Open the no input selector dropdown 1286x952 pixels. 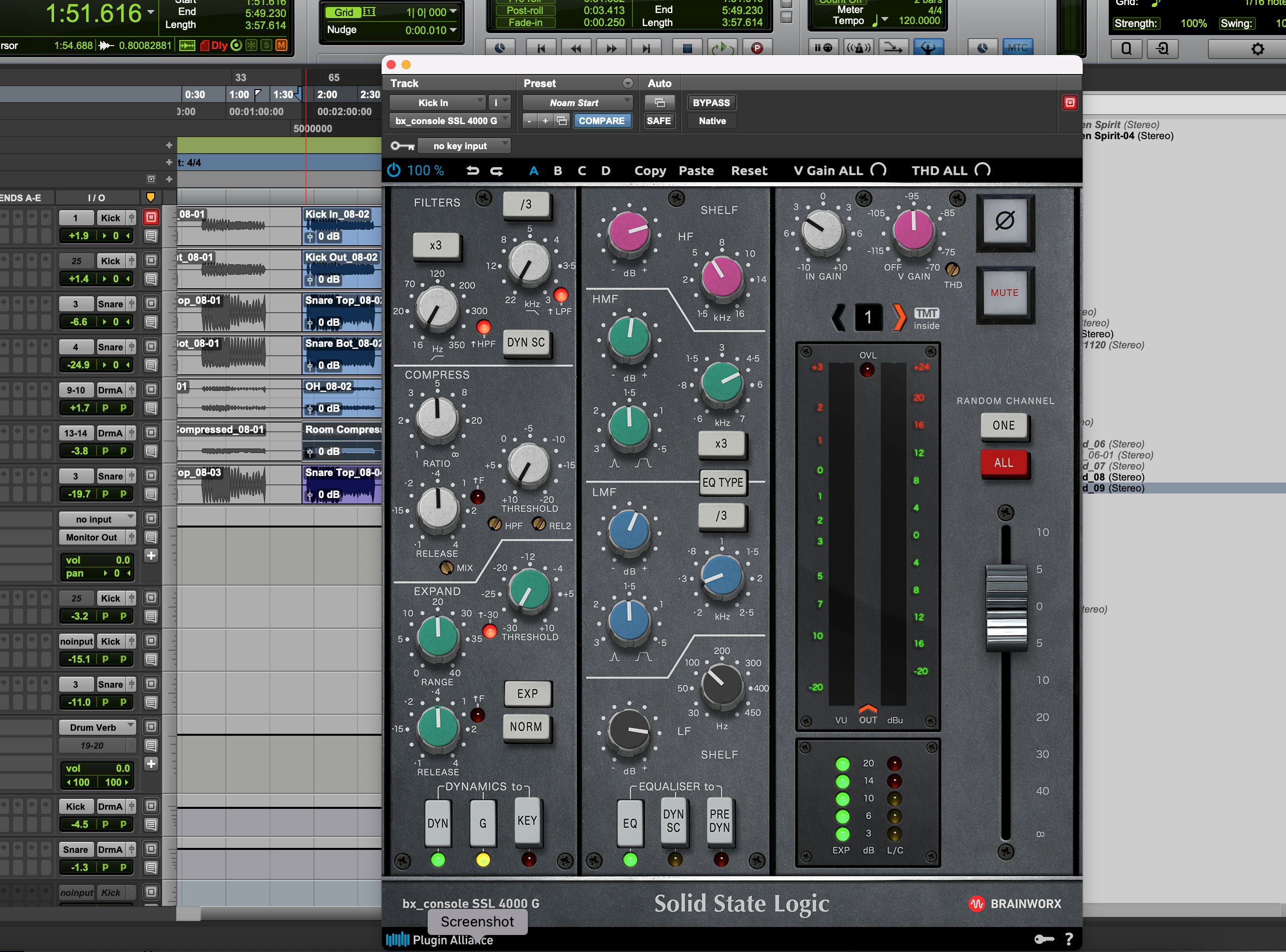[98, 519]
